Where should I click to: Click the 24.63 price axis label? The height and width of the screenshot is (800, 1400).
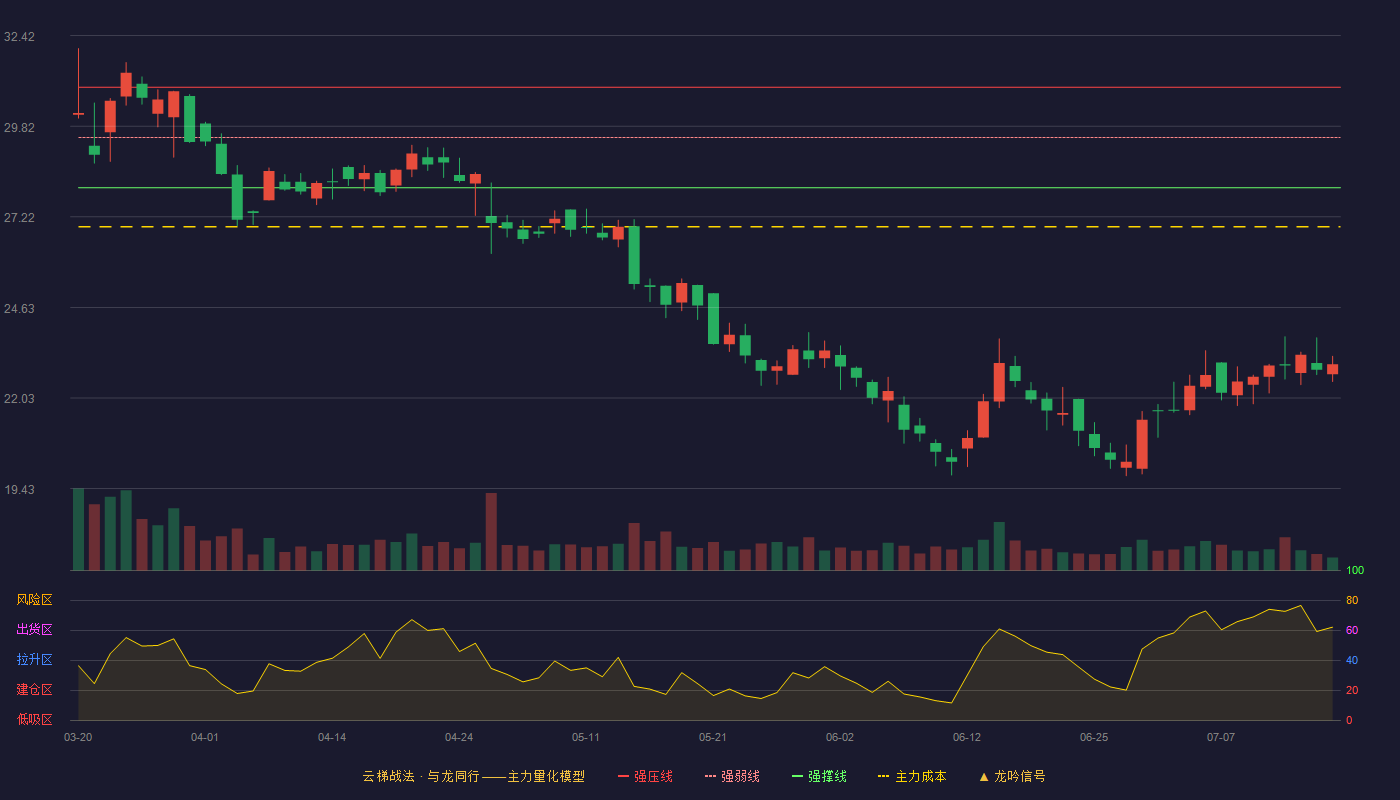coord(19,309)
